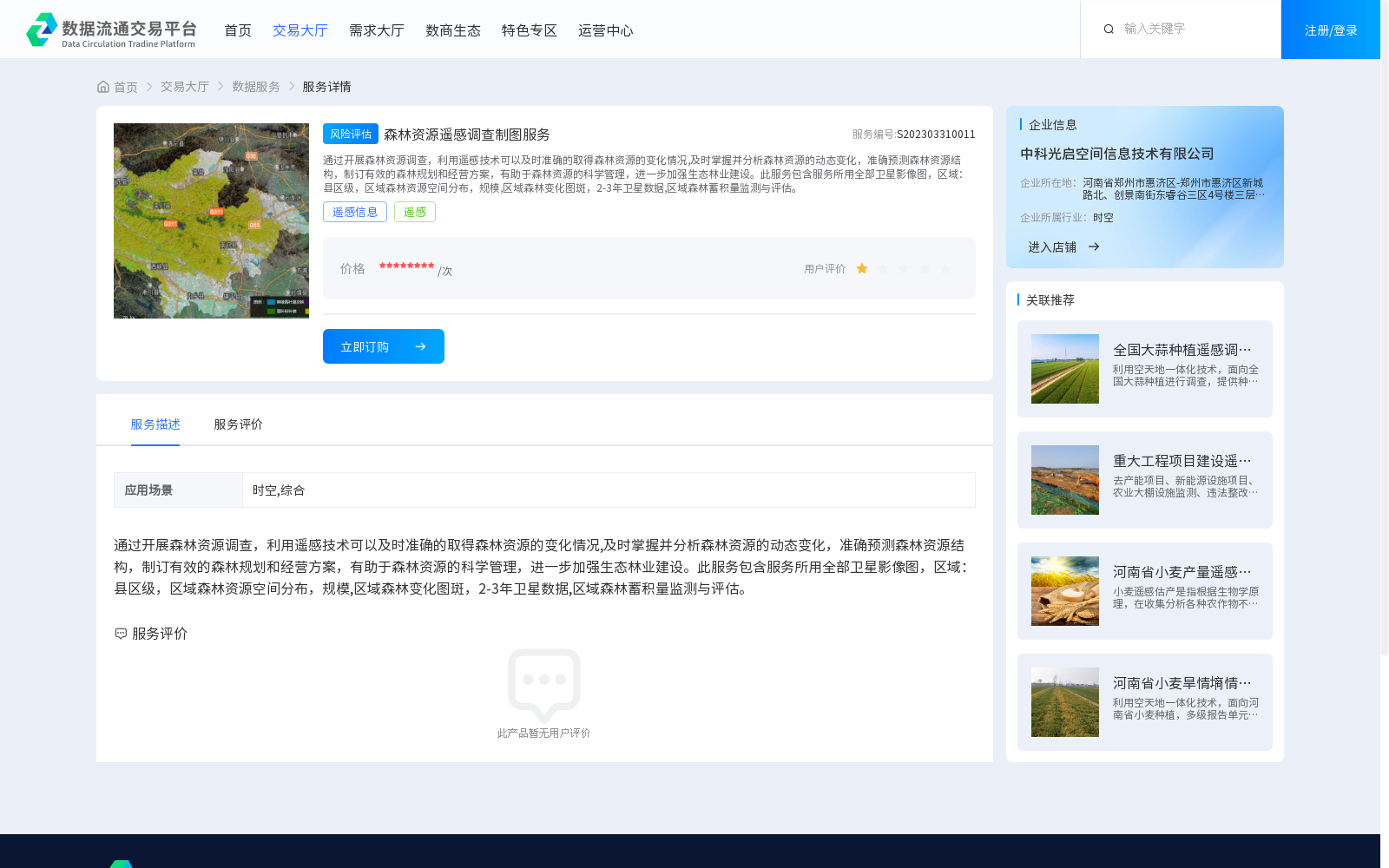
Task: Open the 交易大厅 navigation menu
Action: point(300,30)
